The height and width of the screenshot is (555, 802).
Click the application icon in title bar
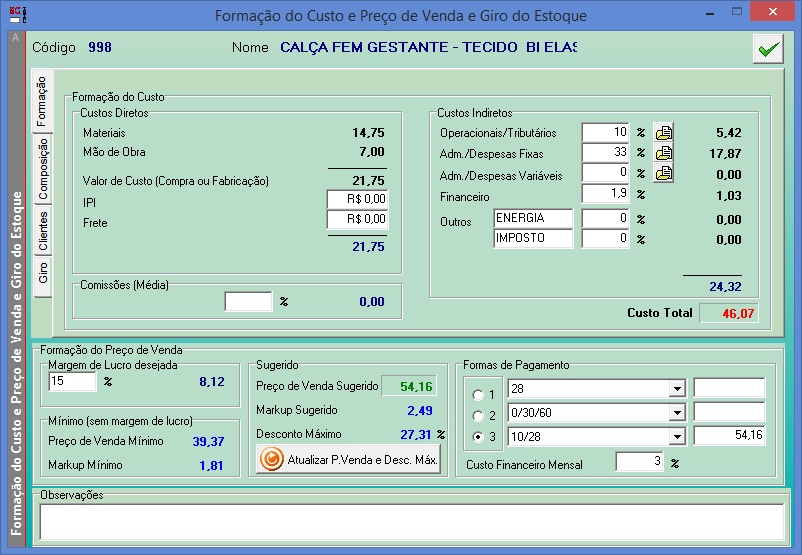tap(13, 14)
